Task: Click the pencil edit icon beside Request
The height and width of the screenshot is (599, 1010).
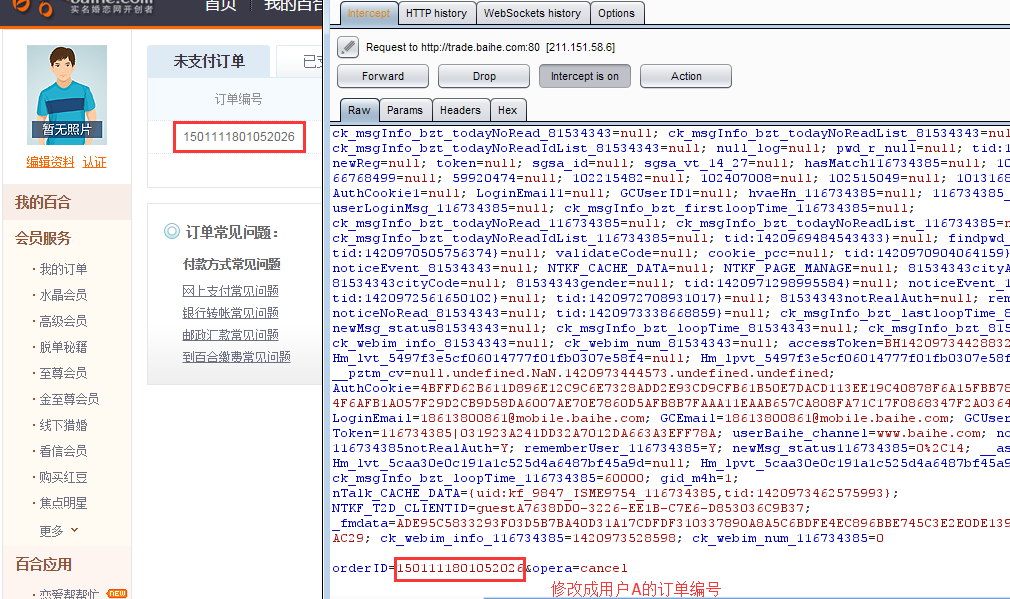Action: pyautogui.click(x=348, y=46)
